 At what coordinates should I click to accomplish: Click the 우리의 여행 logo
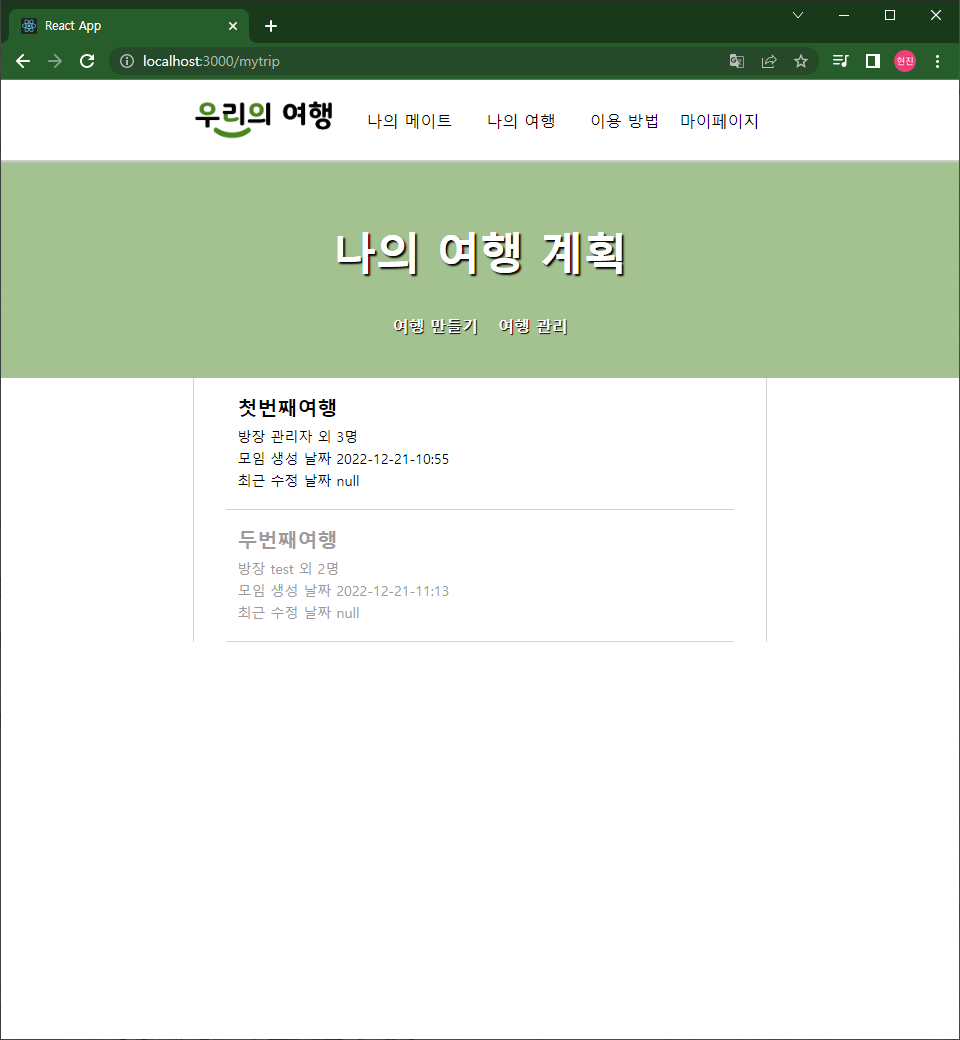264,118
